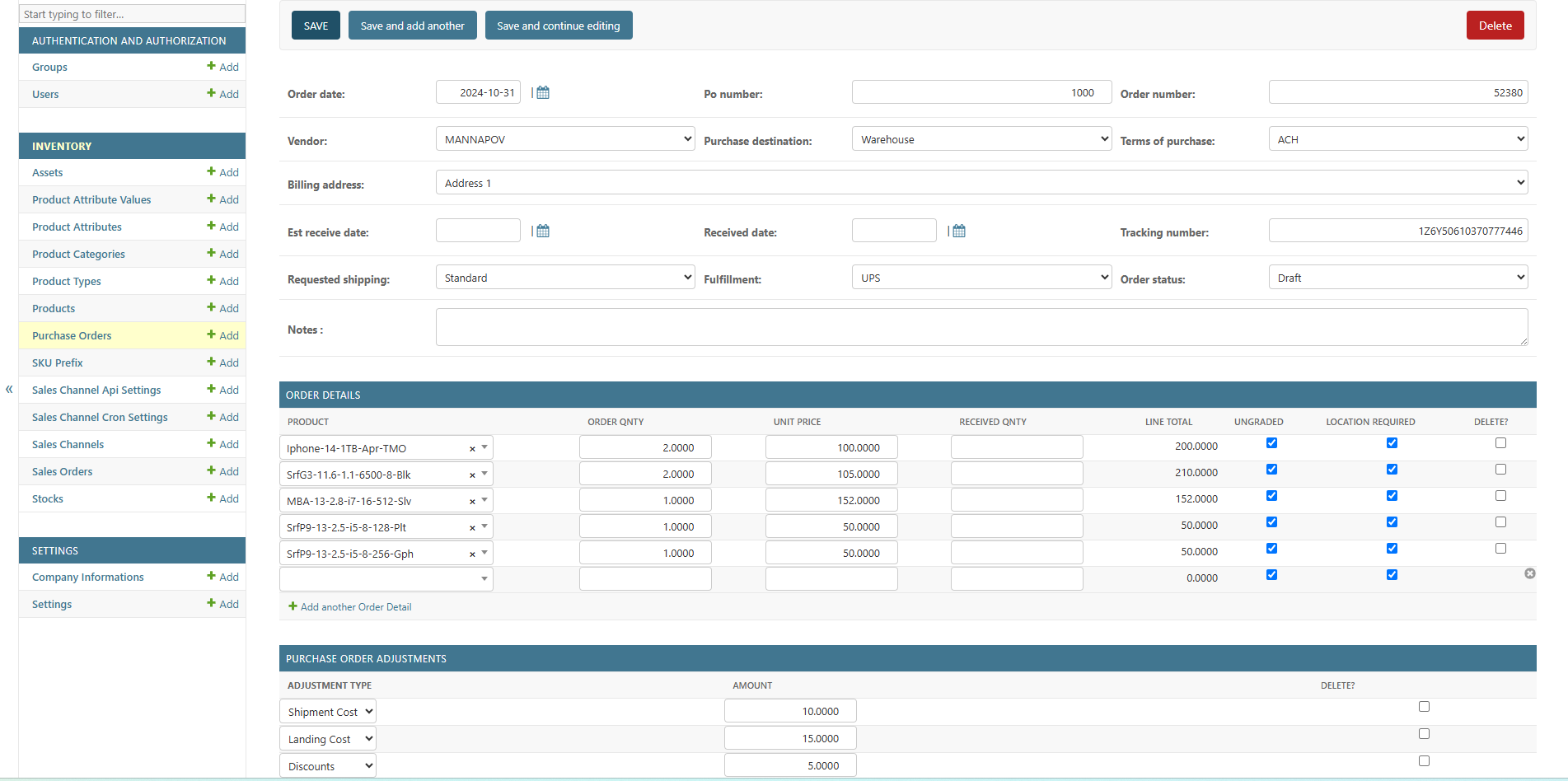Toggle Location Required for the SrfP9-13-2.5-i5-8-128-Plt row
The width and height of the screenshot is (1568, 781).
pyautogui.click(x=1392, y=522)
